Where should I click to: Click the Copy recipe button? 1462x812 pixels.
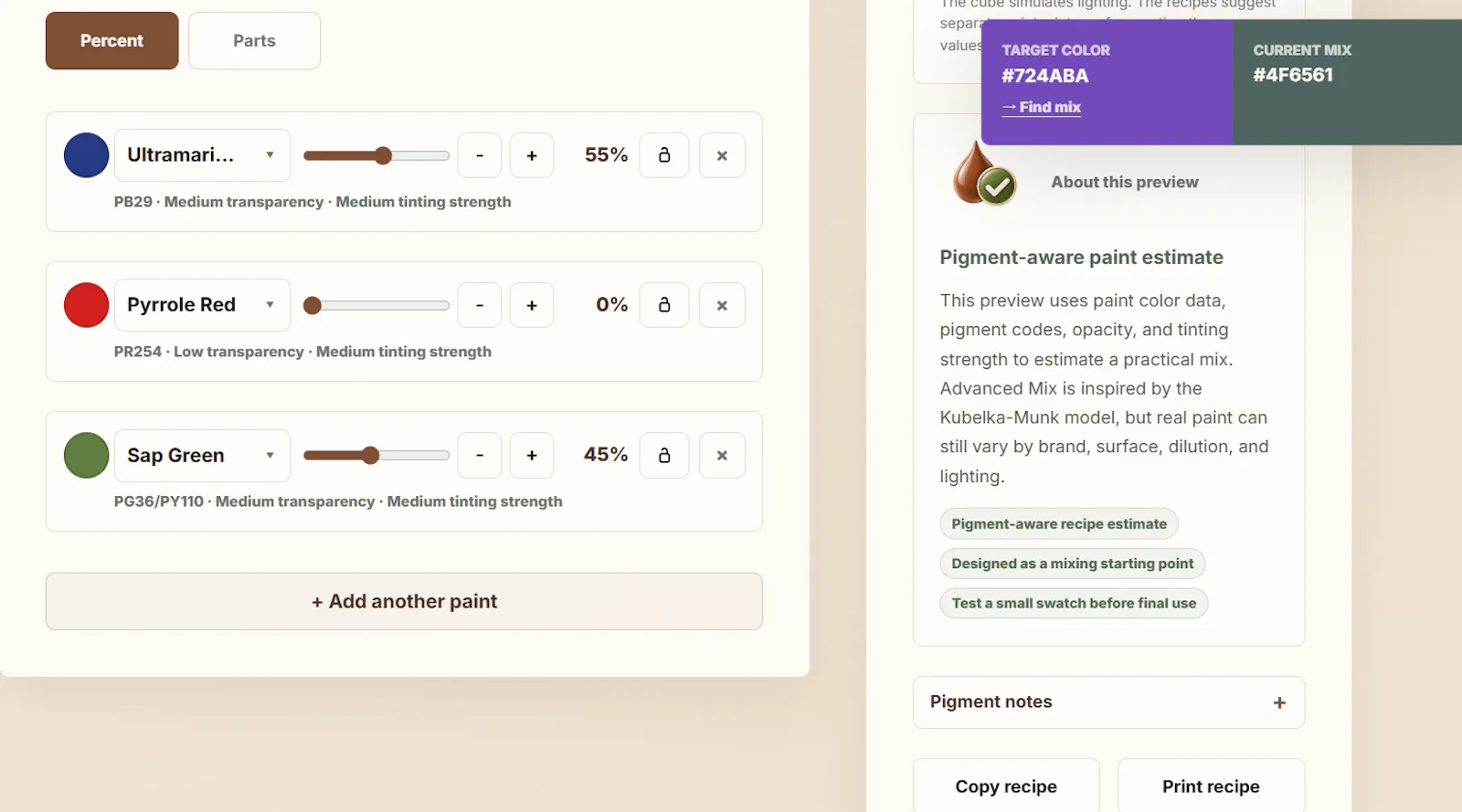pos(1006,786)
